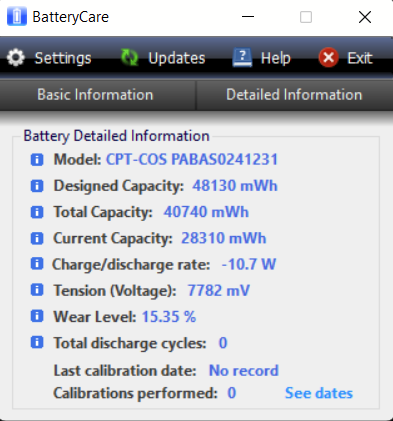Screen dimensions: 393x421
Task: Click the BatteryCare app icon in title bar
Action: point(17,16)
